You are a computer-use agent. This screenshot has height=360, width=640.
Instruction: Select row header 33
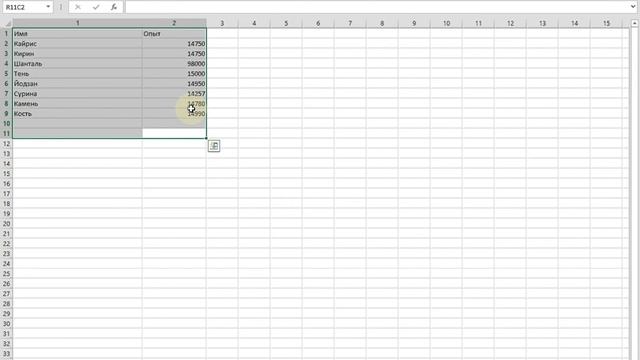[x=7, y=353]
